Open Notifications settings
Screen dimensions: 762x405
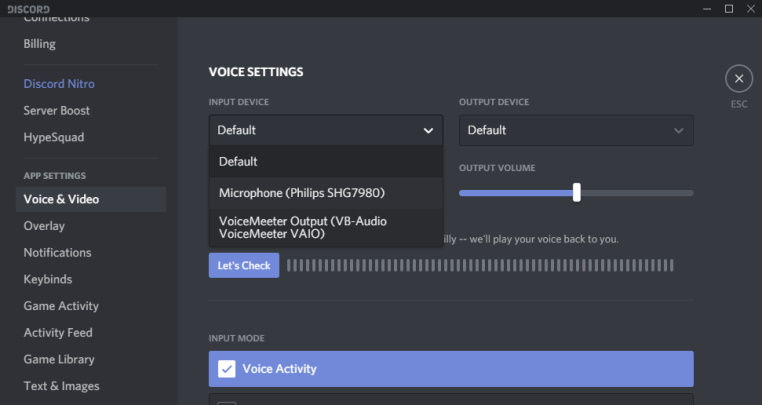click(x=57, y=253)
